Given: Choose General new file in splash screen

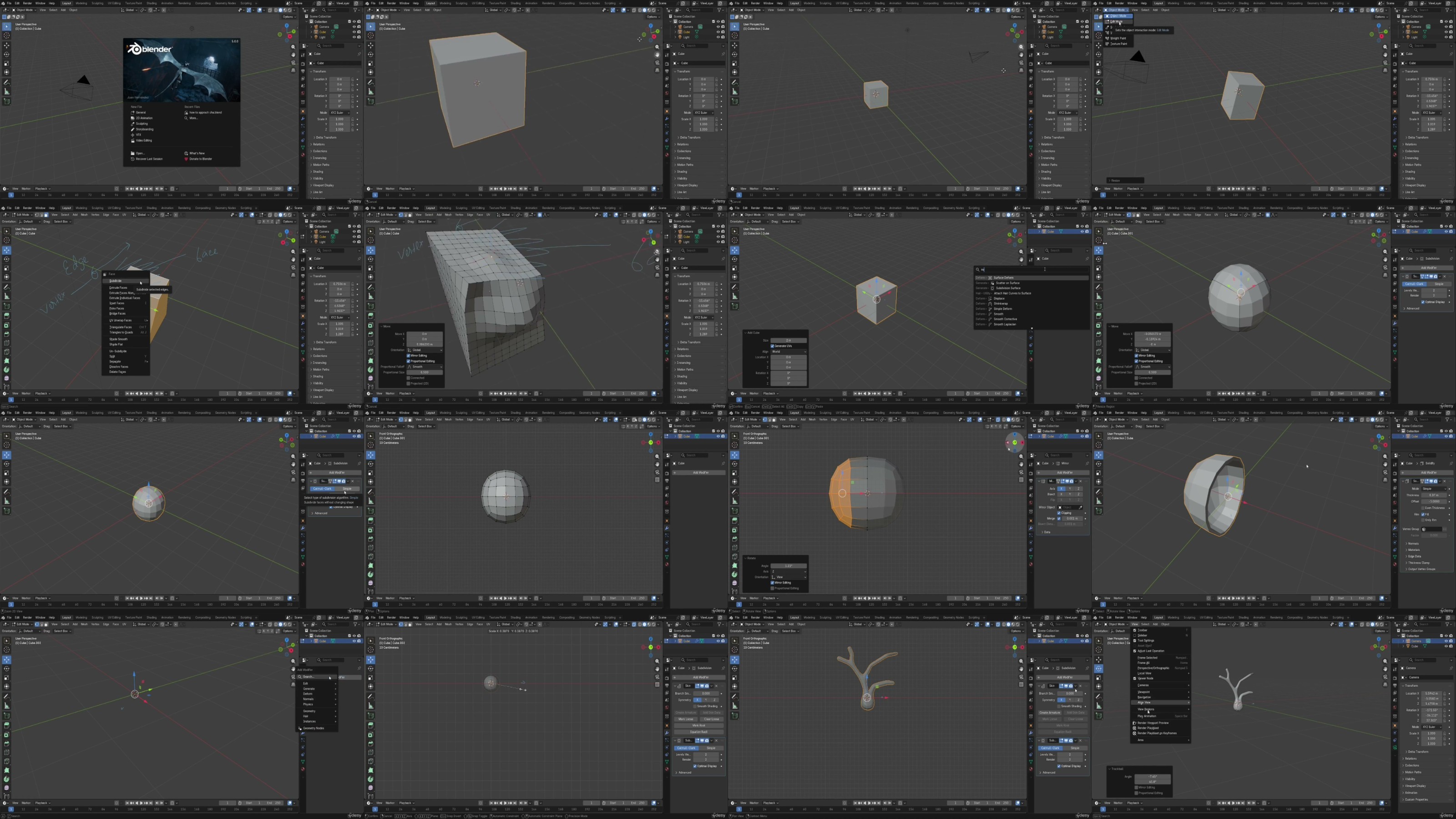Looking at the screenshot, I should [x=140, y=112].
